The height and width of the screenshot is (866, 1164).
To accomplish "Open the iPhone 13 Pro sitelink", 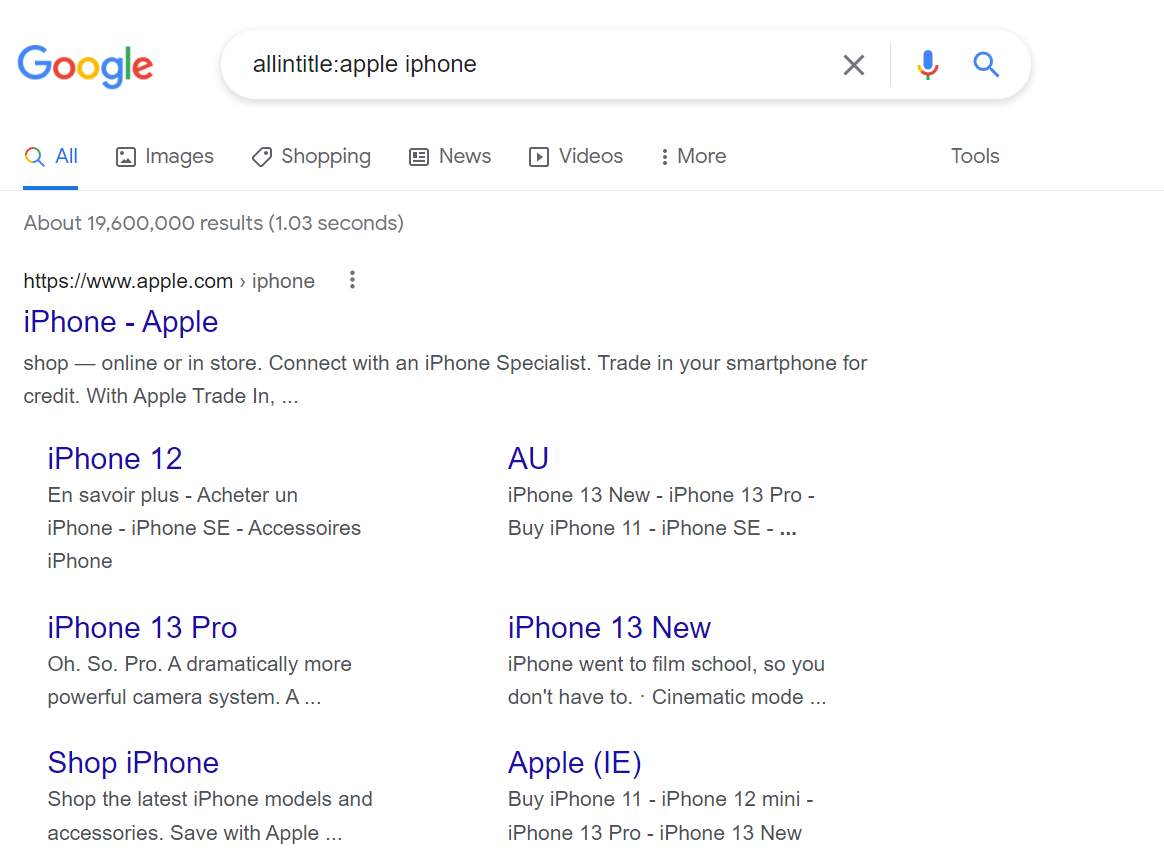I will [142, 628].
